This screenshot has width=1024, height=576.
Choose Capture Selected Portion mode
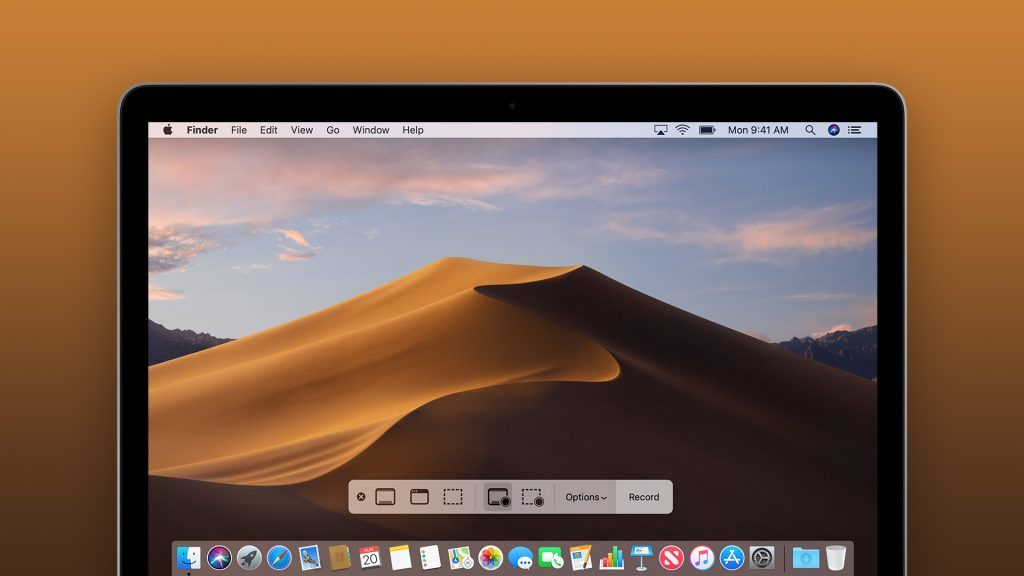[453, 497]
